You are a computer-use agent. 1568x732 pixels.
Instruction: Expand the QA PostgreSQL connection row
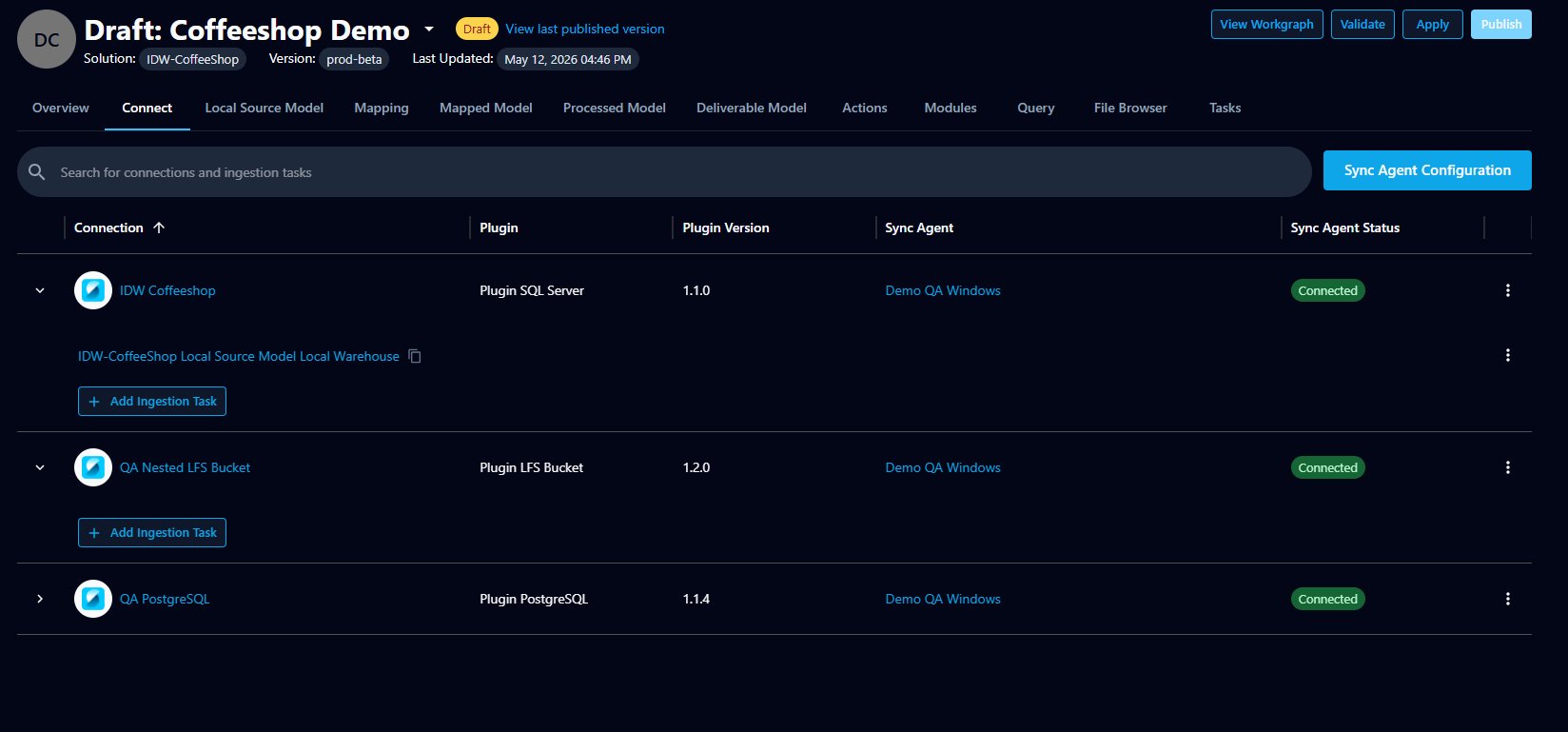pyautogui.click(x=40, y=599)
